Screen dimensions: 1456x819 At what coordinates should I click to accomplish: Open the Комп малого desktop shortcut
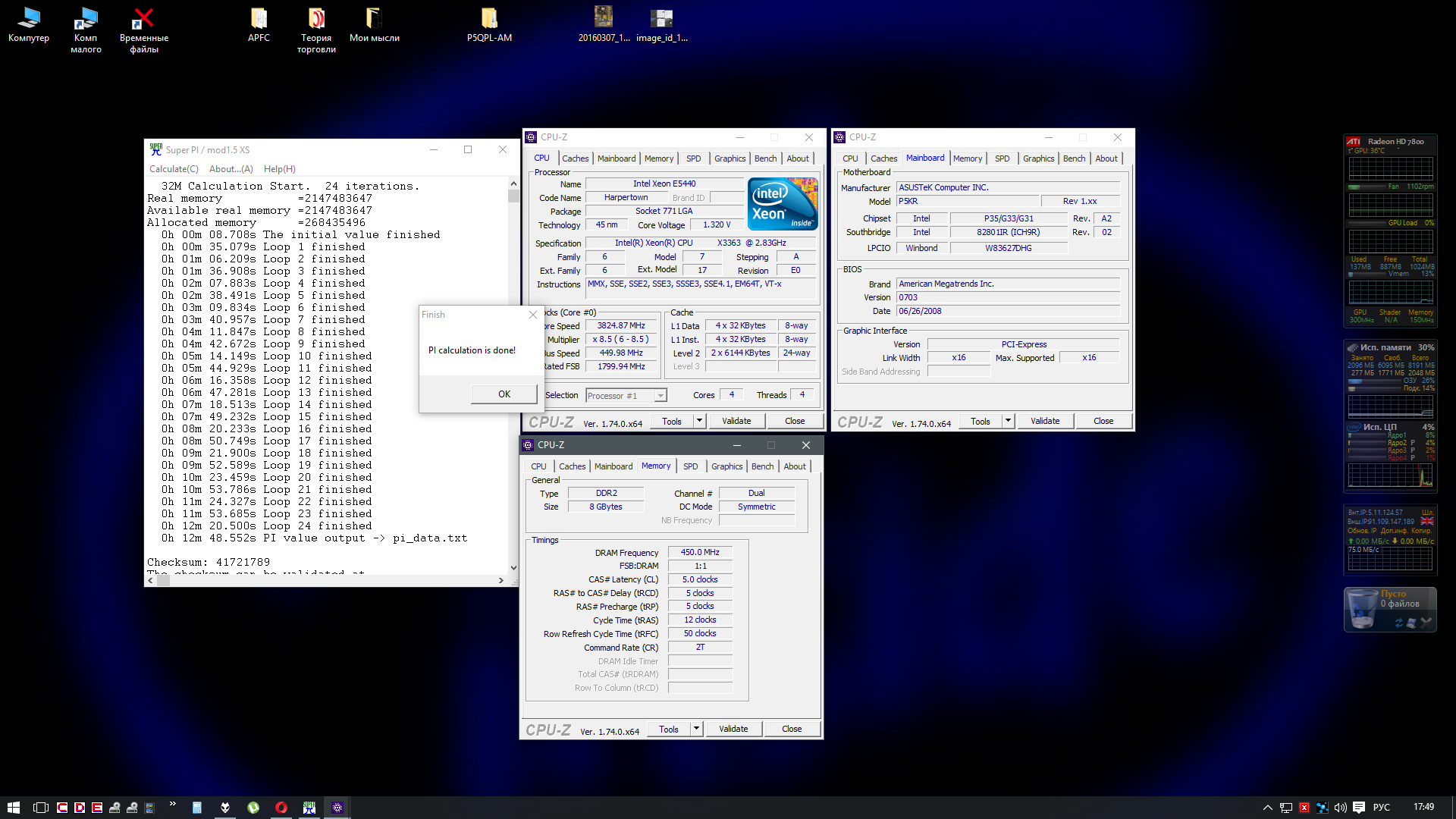click(86, 30)
